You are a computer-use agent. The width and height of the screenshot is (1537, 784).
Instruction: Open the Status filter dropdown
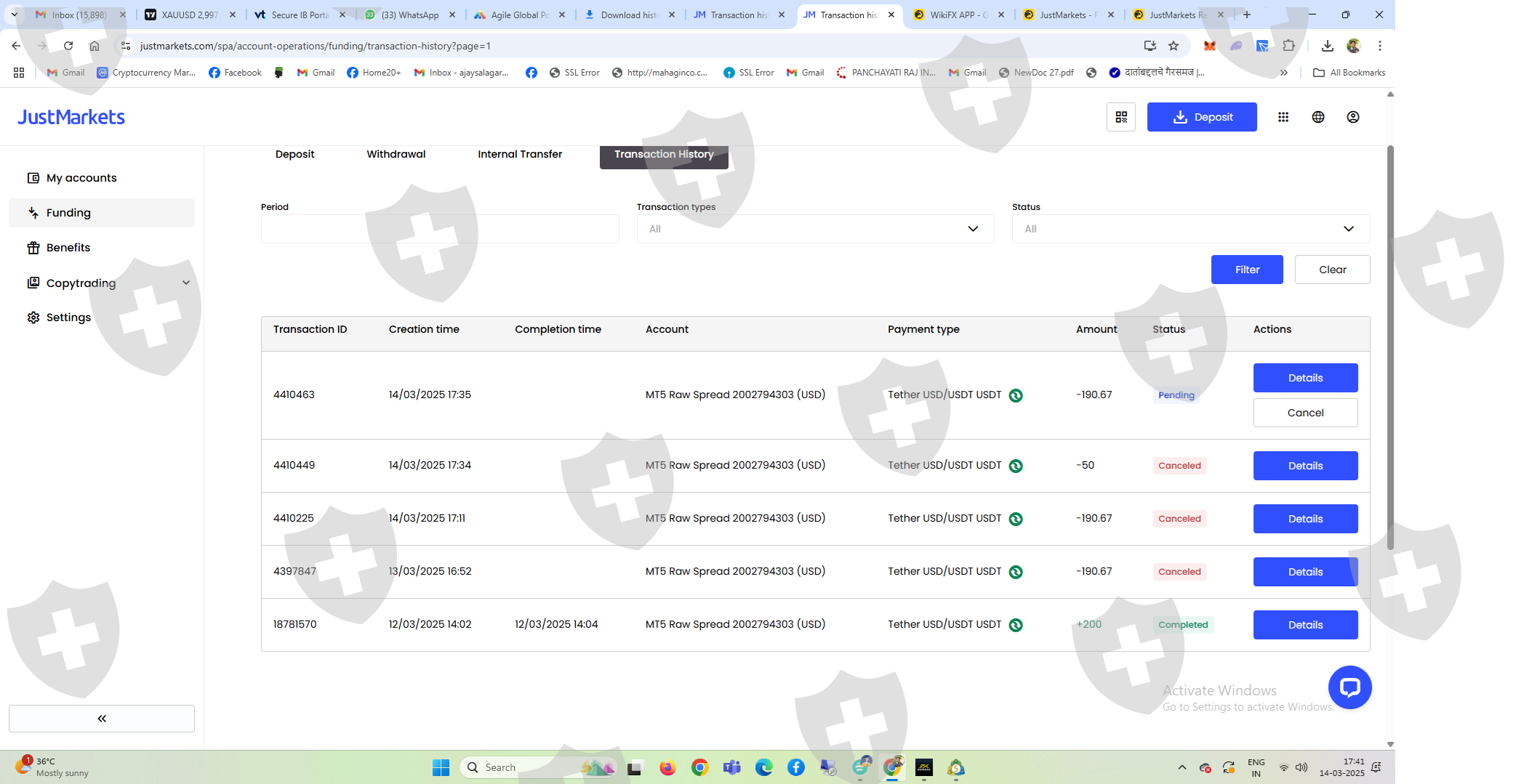click(x=1190, y=229)
